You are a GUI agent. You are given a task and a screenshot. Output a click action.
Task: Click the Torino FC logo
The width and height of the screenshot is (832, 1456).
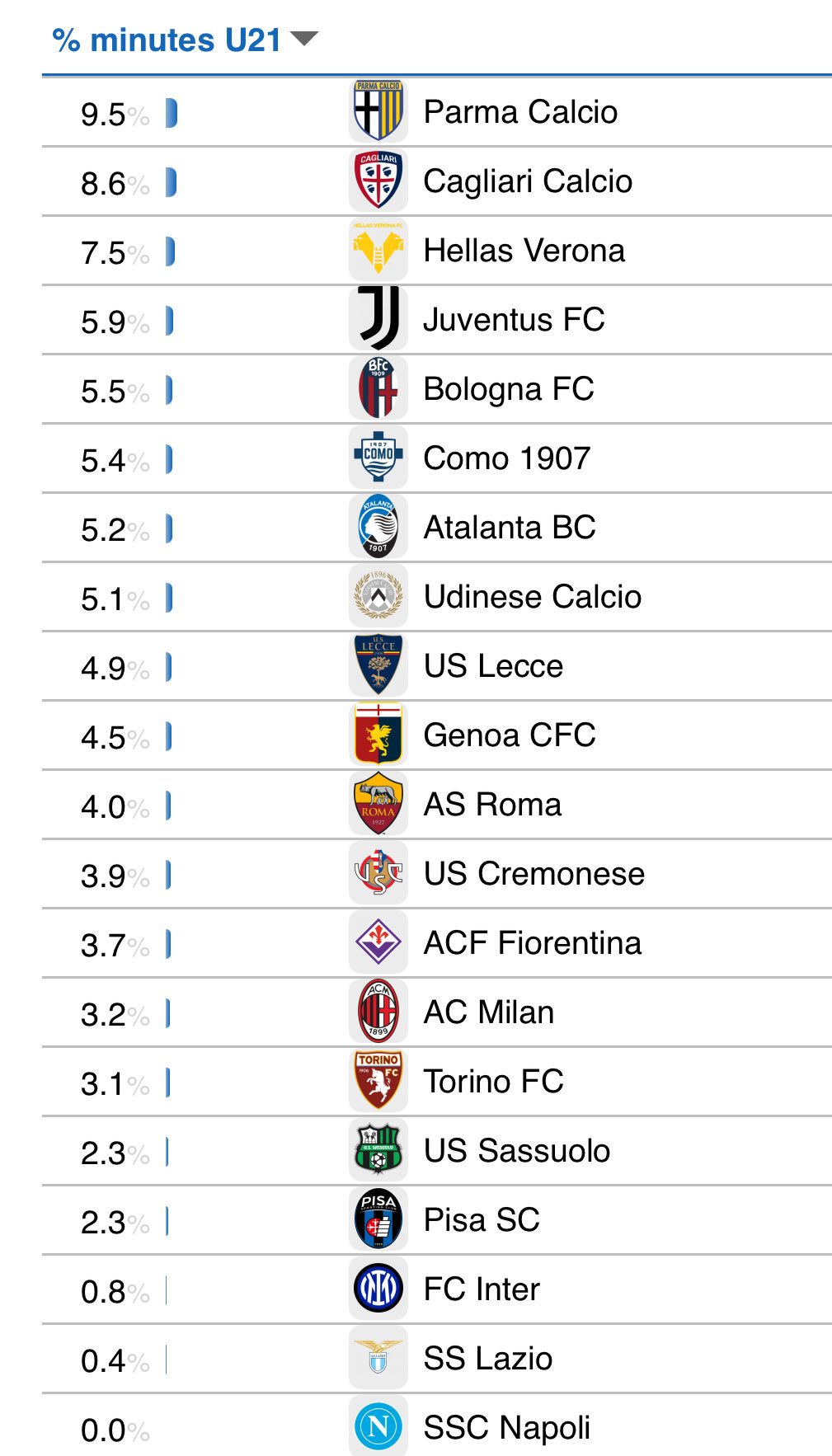coord(377,1081)
